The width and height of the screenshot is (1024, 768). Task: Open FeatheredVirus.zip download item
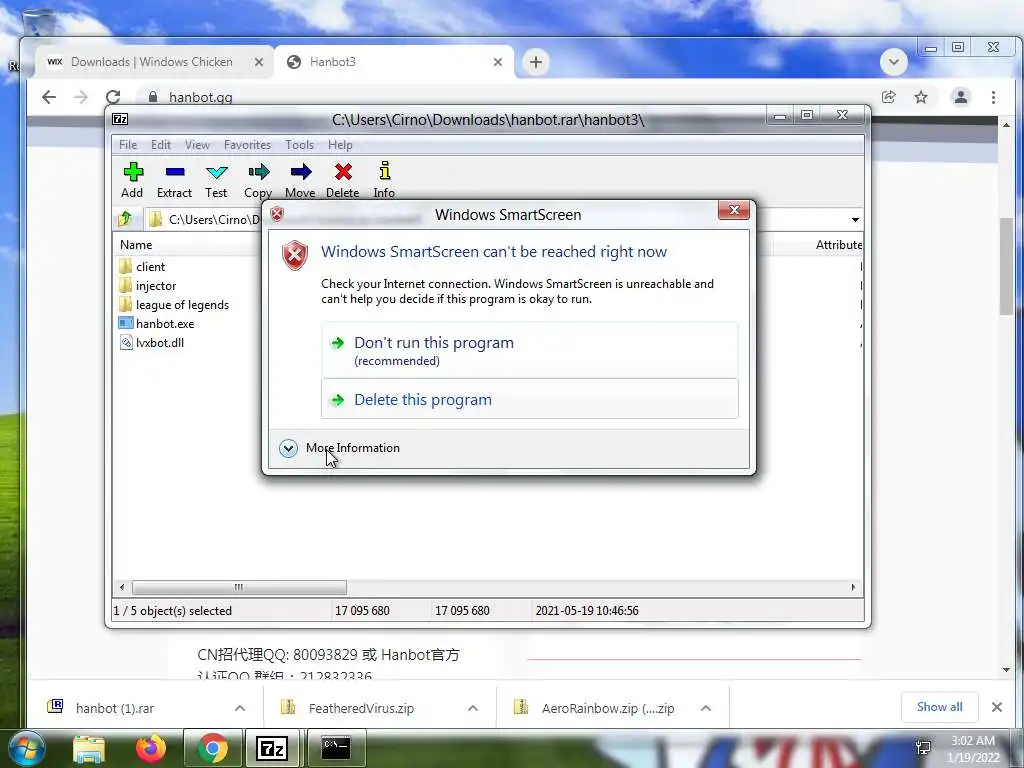tap(360, 707)
